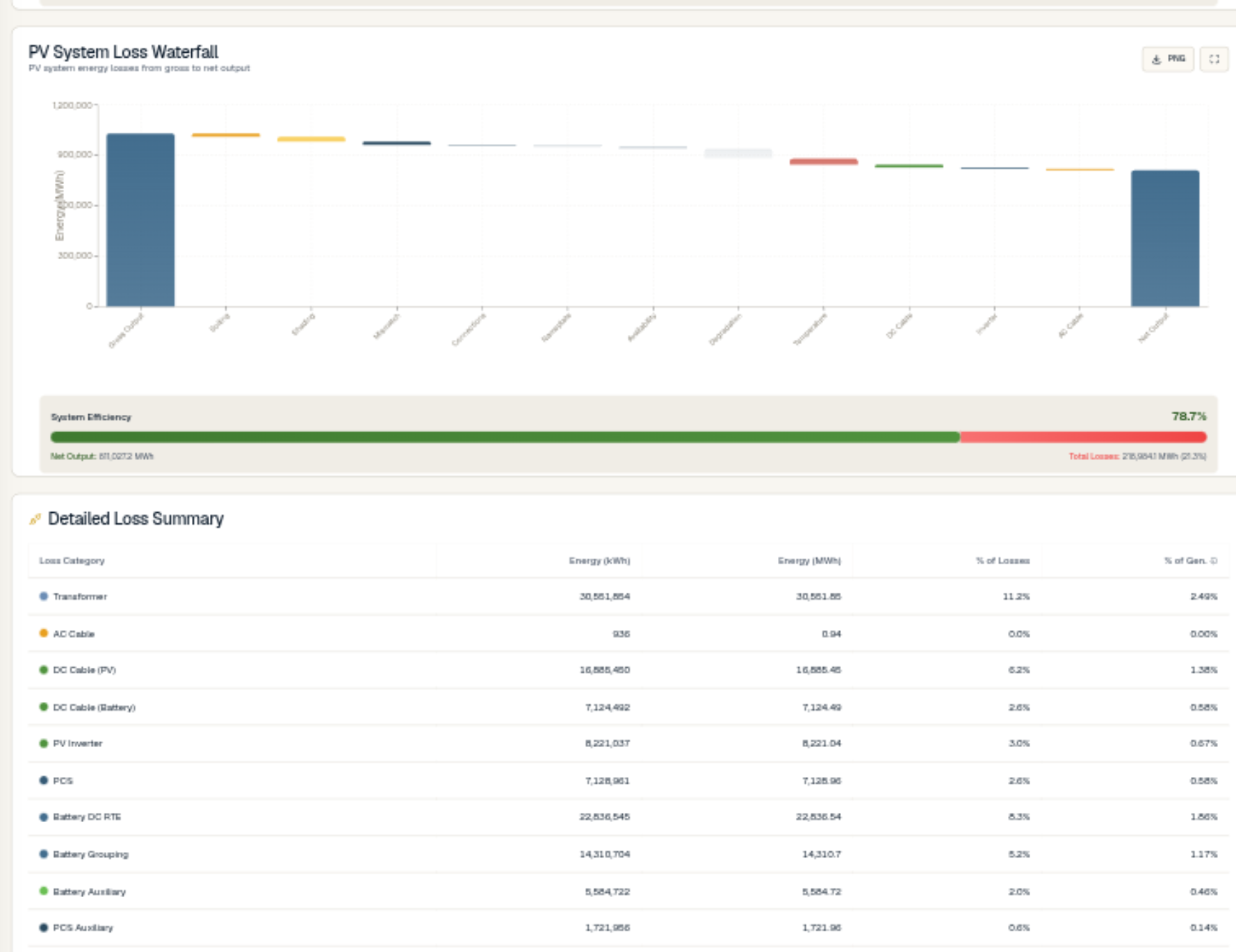The height and width of the screenshot is (952, 1236).
Task: Click the PV System Loss Waterfall title
Action: [123, 52]
